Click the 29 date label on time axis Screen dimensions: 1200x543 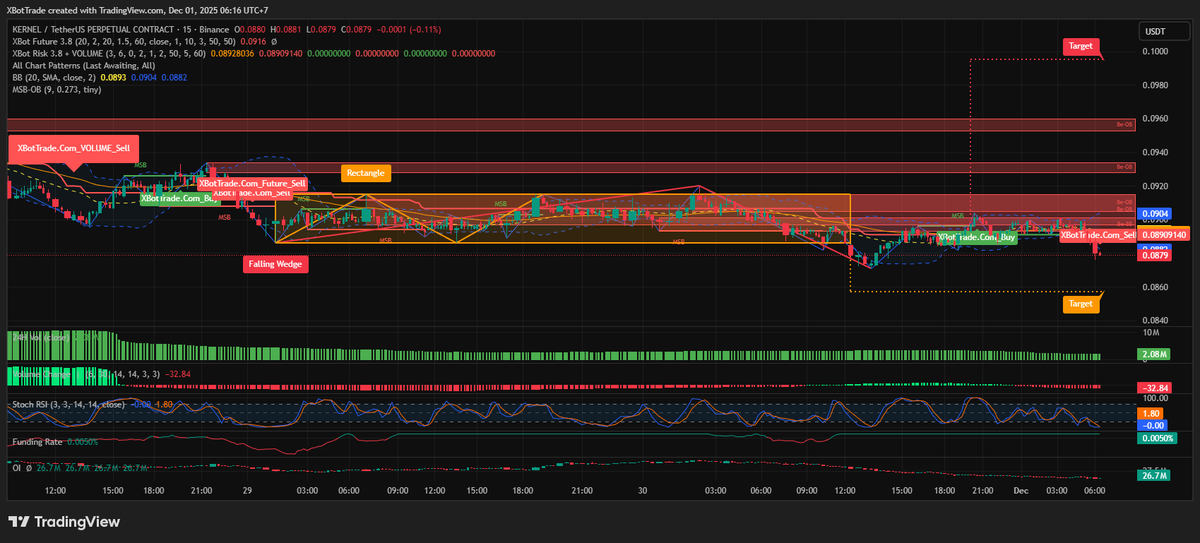246,491
